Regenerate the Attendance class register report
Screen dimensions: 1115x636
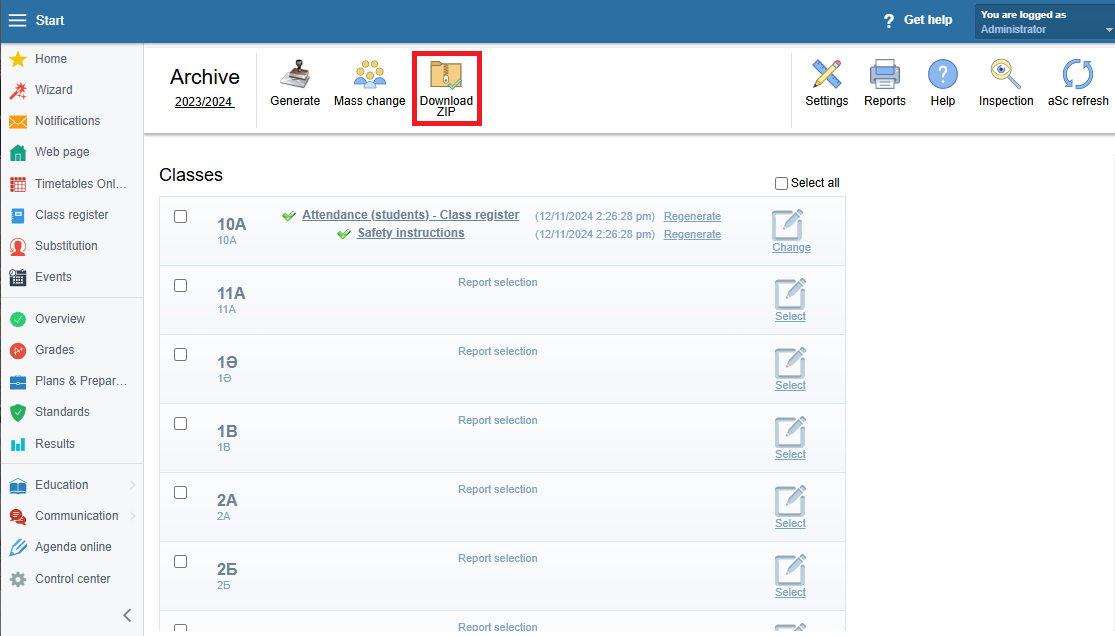692,216
